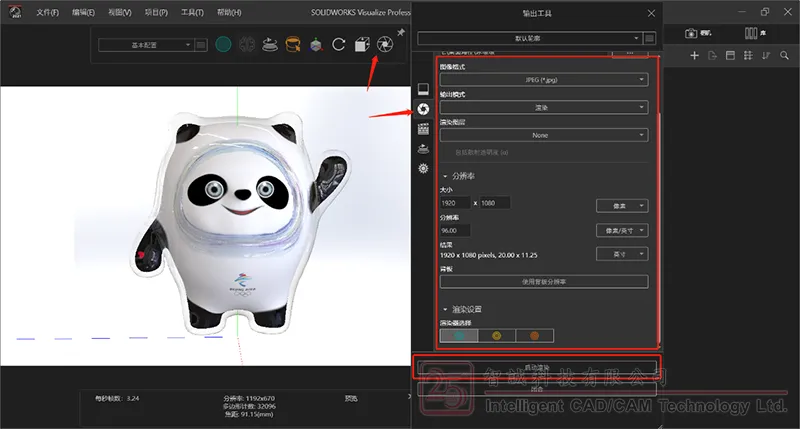
Task: Open the 英寸 result unit dropdown
Action: [622, 254]
